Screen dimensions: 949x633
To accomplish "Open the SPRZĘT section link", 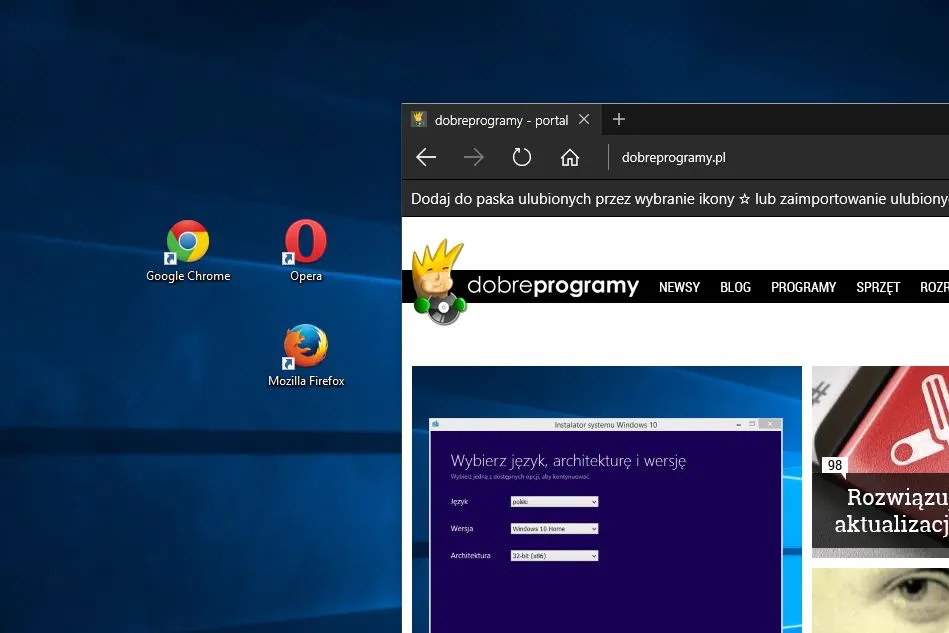I will (x=877, y=287).
